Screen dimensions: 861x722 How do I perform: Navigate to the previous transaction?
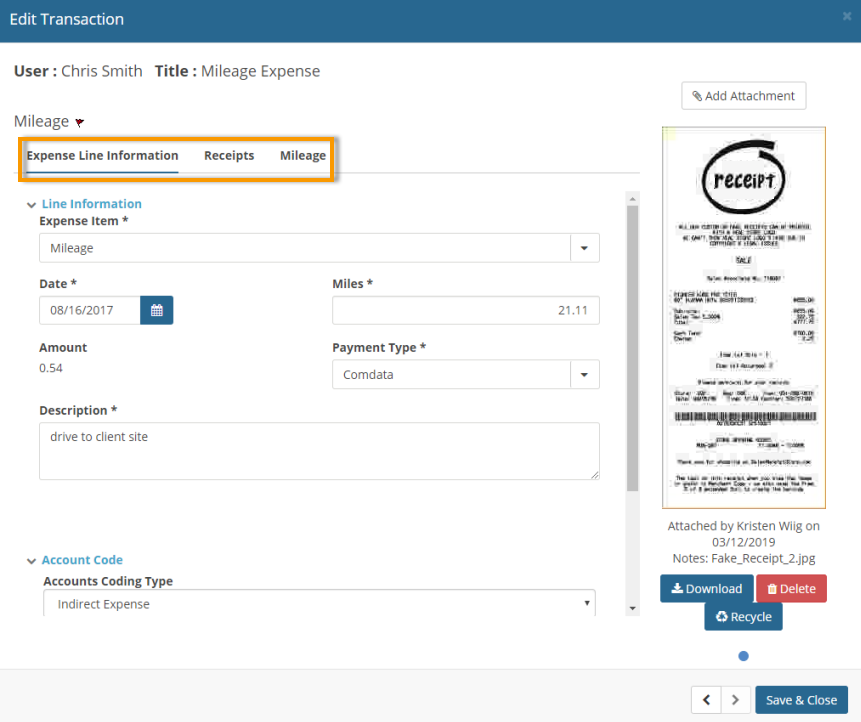[706, 699]
